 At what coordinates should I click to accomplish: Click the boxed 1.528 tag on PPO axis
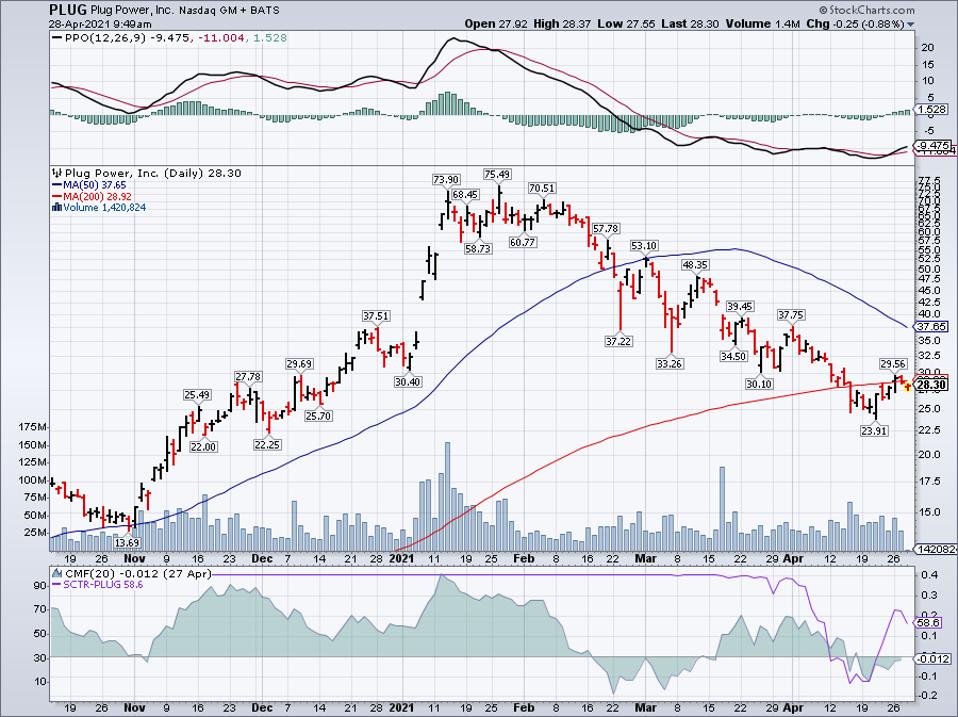tap(930, 109)
